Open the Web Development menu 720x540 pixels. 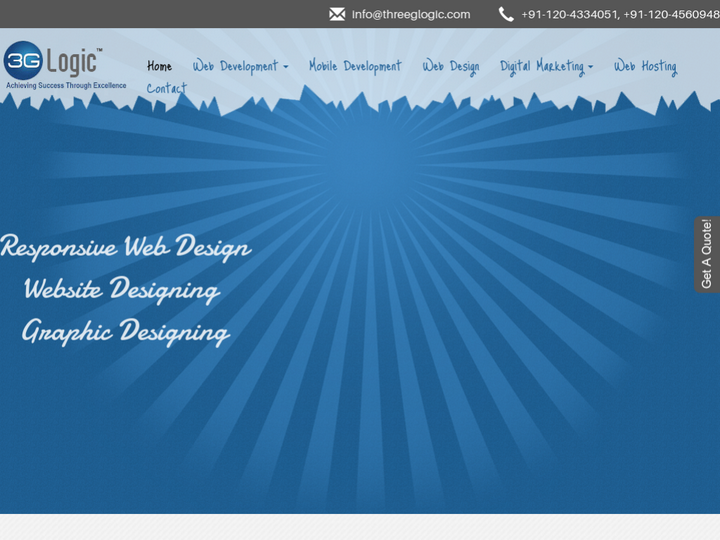pos(235,67)
